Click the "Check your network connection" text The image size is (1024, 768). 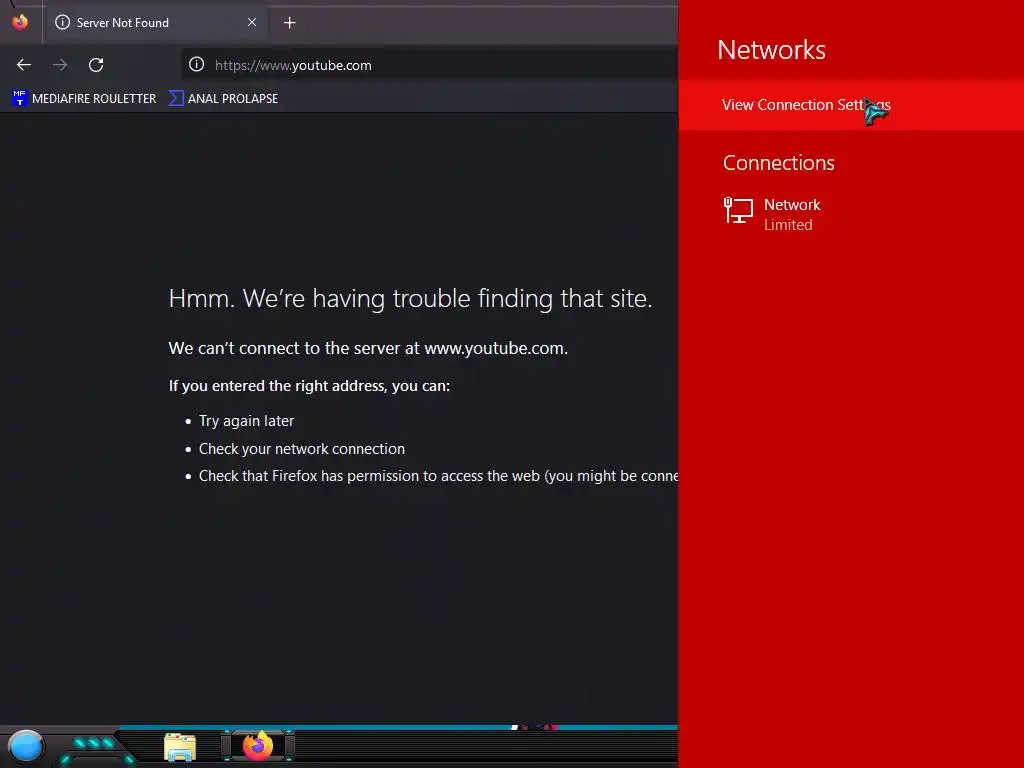tap(302, 449)
